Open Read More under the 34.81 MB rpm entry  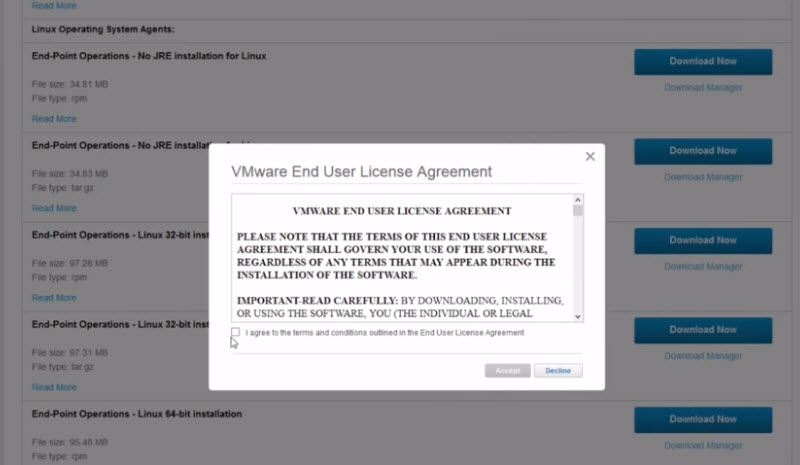[x=54, y=119]
